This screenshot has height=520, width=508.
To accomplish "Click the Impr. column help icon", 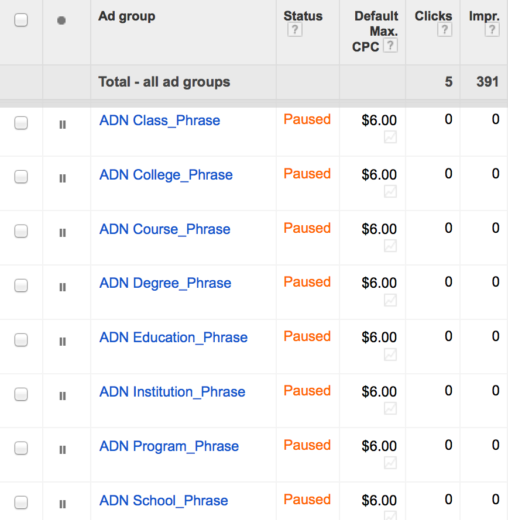I will (492, 30).
